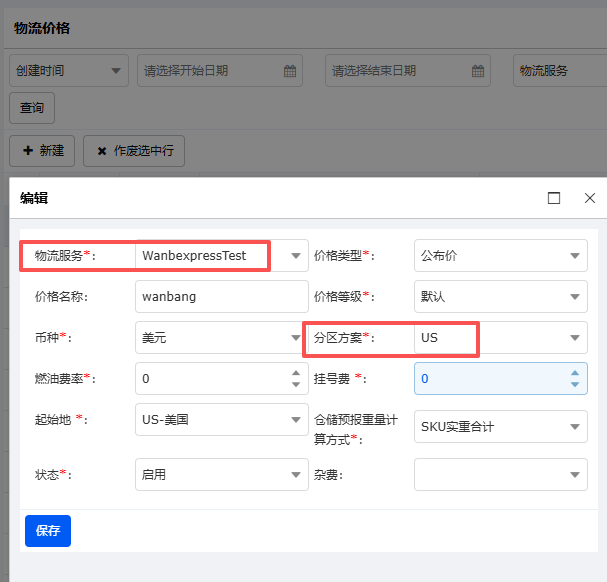Expand the 价格等级 默认 dropdown
607x582 pixels.
click(574, 297)
